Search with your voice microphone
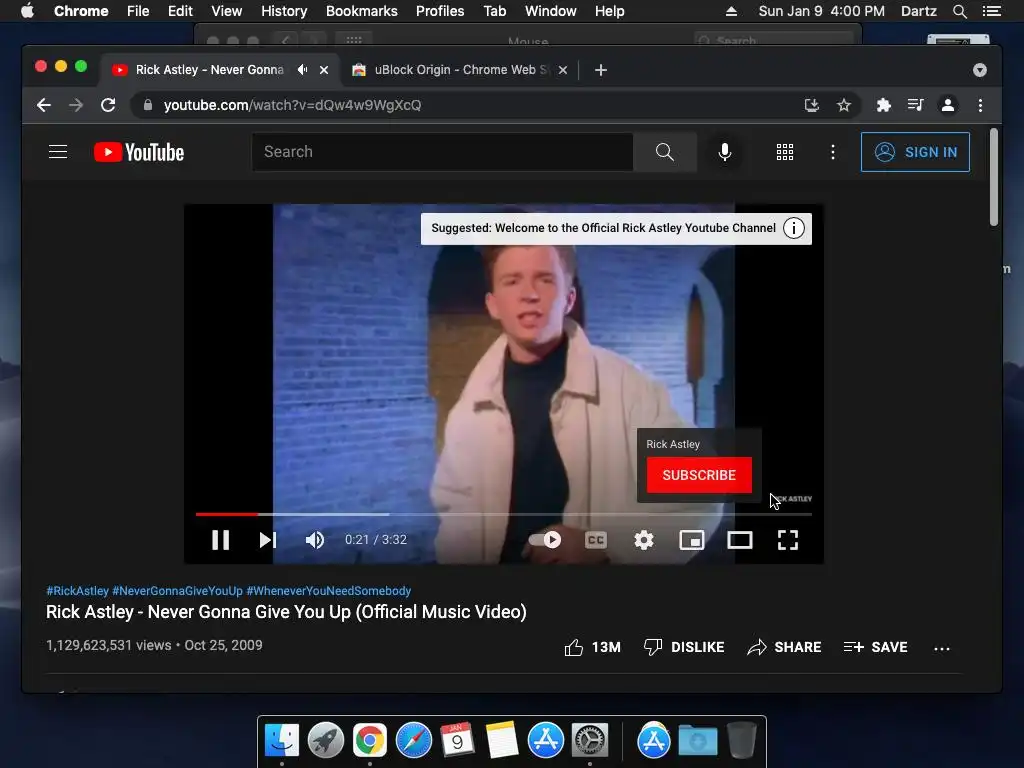The width and height of the screenshot is (1024, 768). (x=724, y=152)
